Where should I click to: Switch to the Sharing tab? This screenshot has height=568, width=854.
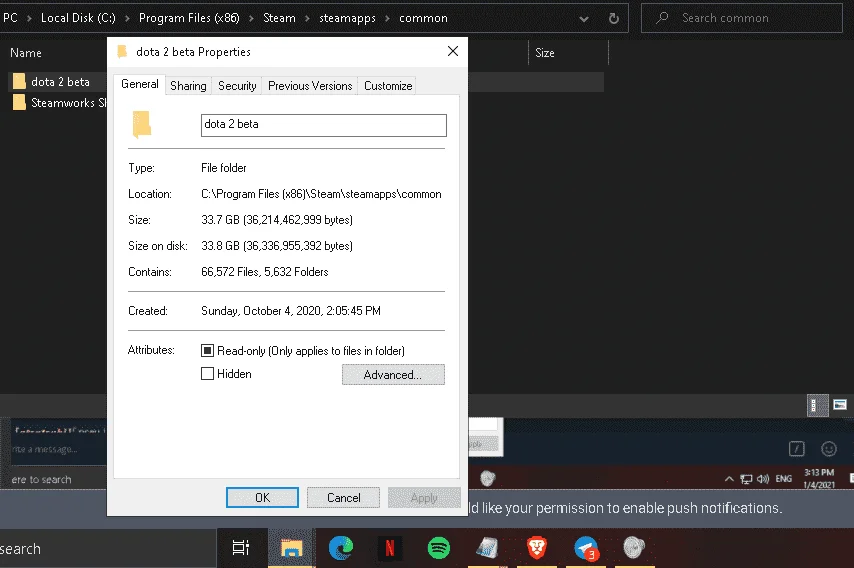coord(188,86)
